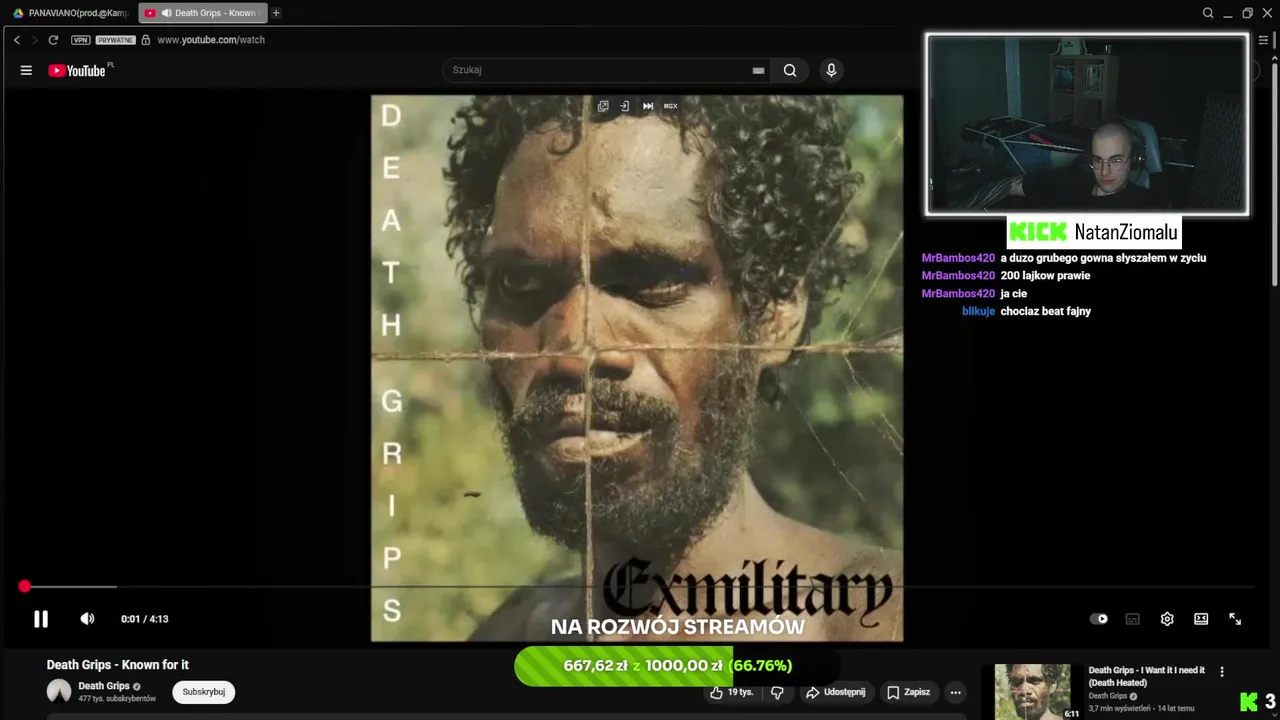
Task: Click chat message 'chociaz beat fajny'
Action: [1045, 311]
